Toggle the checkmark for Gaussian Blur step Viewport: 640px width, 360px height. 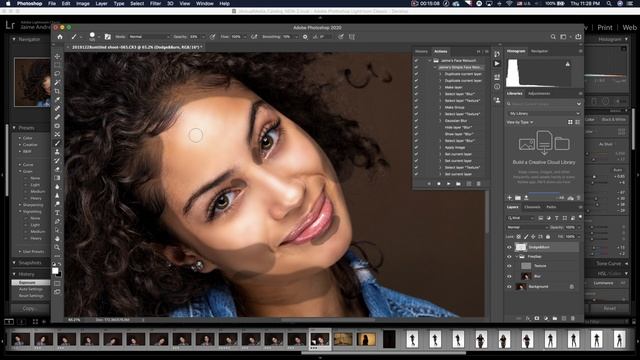click(x=416, y=121)
